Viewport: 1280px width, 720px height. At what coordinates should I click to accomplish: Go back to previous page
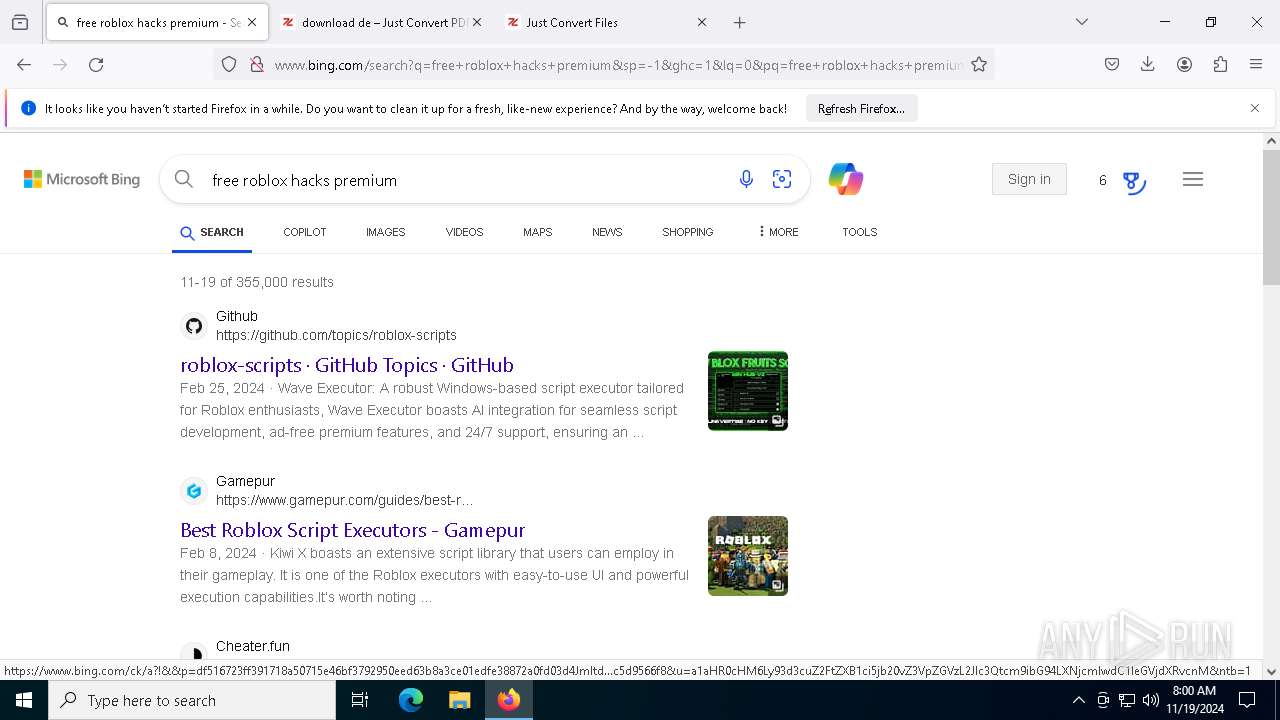[x=24, y=64]
